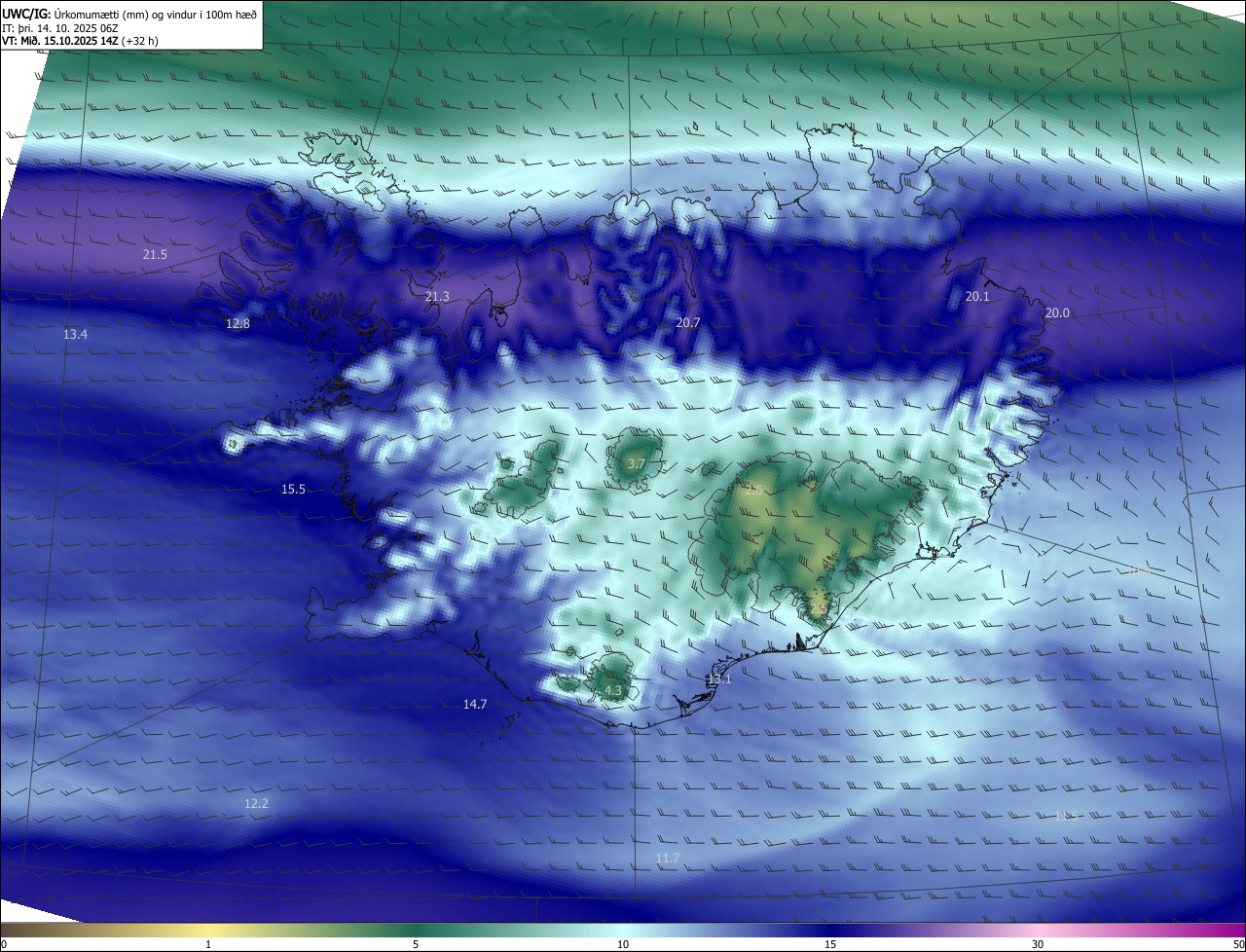Click the 30 tick label on the legend

(1038, 944)
